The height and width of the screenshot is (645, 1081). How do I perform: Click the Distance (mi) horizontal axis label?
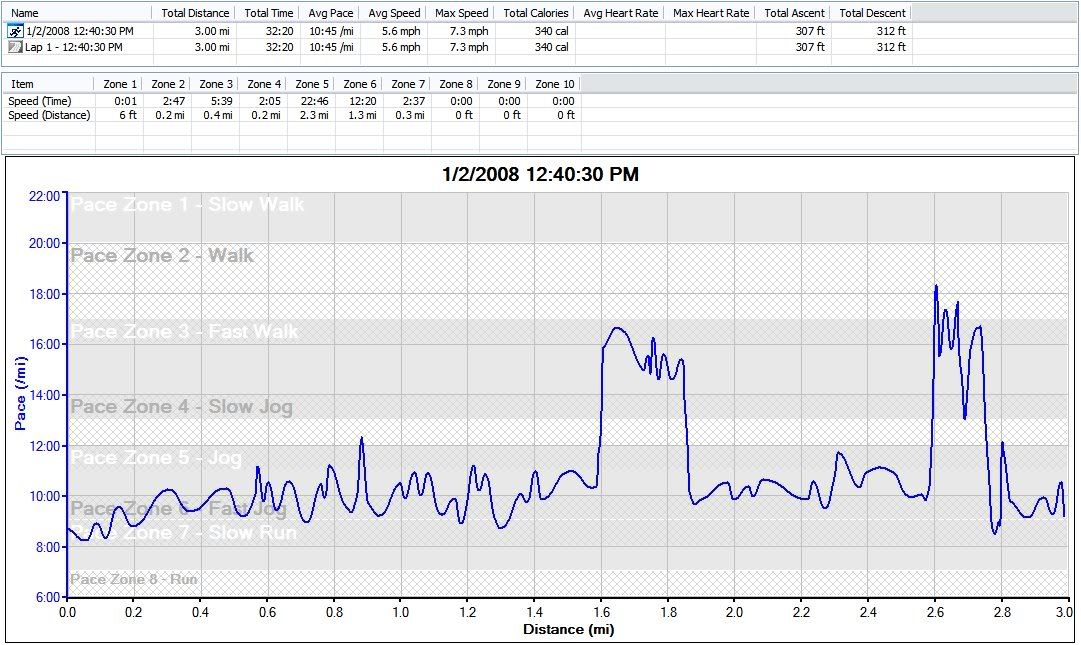(x=568, y=630)
